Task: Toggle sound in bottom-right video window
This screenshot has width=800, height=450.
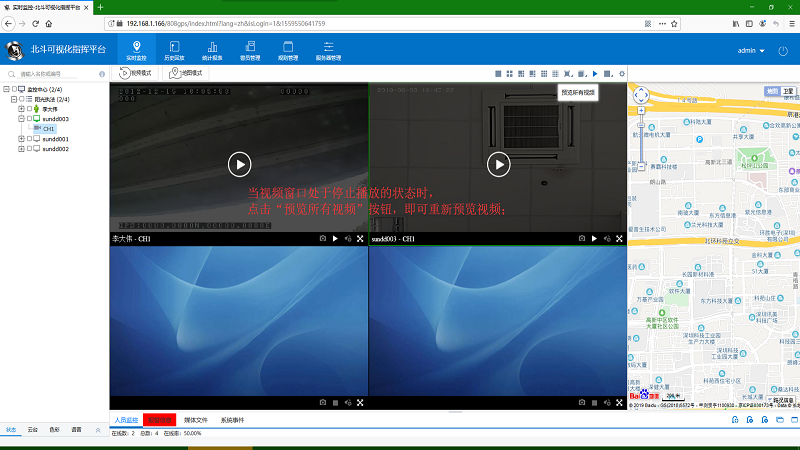Action: 607,403
